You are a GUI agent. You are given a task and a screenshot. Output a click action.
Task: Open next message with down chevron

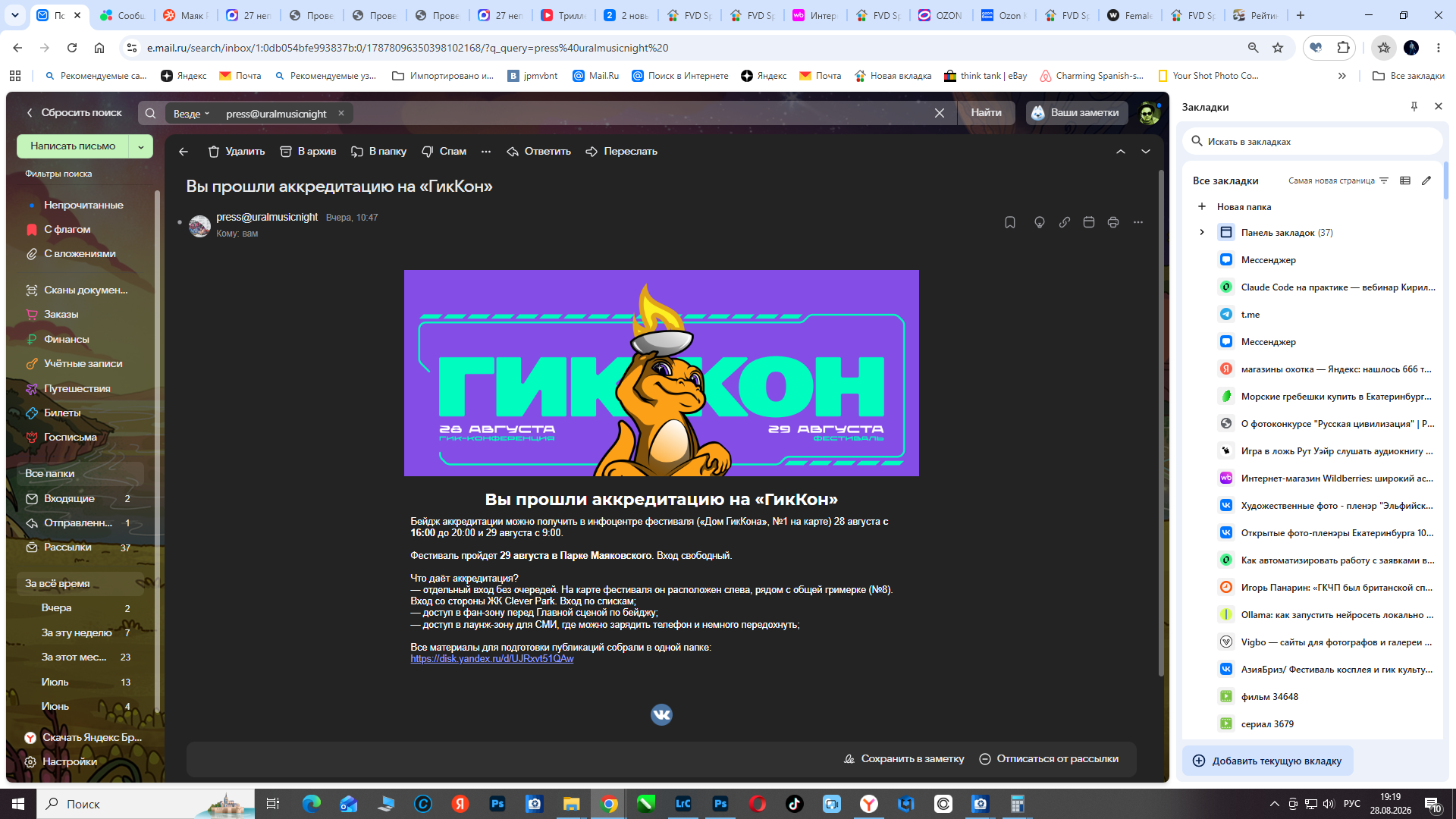1146,152
